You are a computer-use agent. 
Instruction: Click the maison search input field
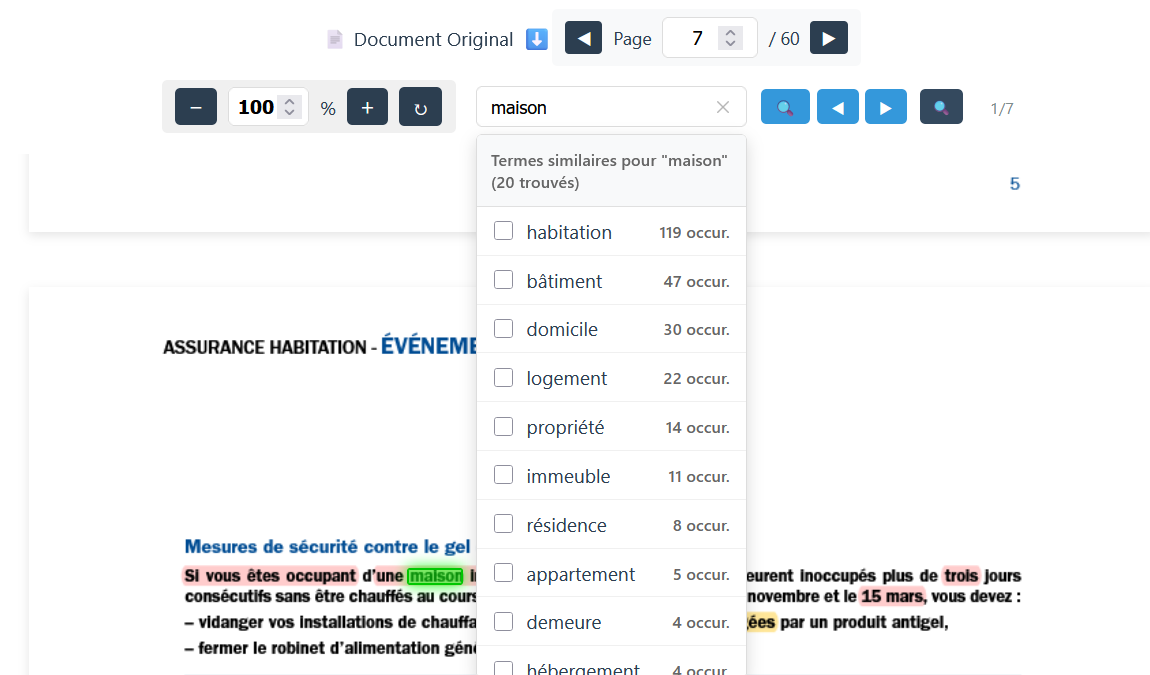click(595, 107)
